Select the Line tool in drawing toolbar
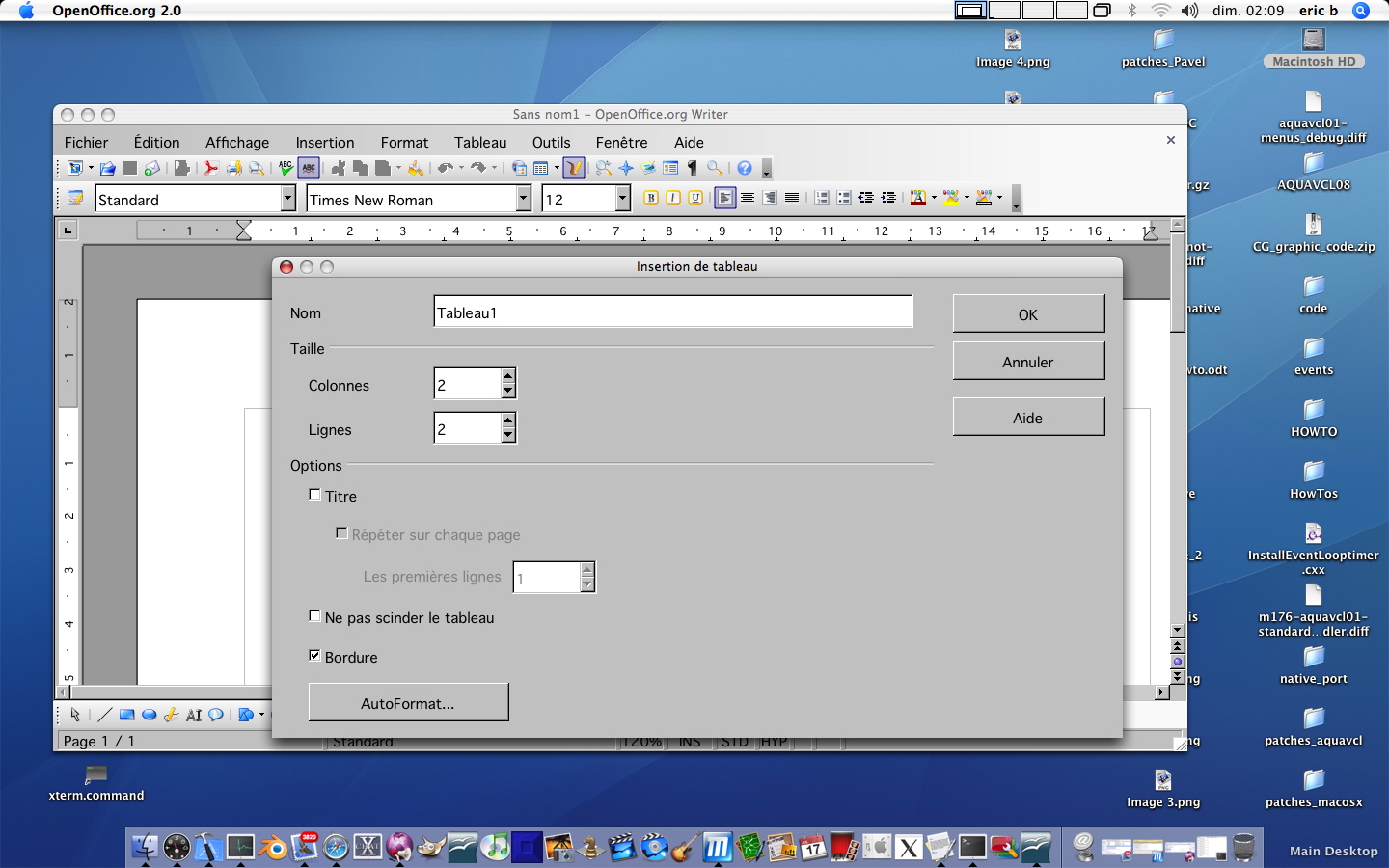The height and width of the screenshot is (868, 1389). (103, 715)
